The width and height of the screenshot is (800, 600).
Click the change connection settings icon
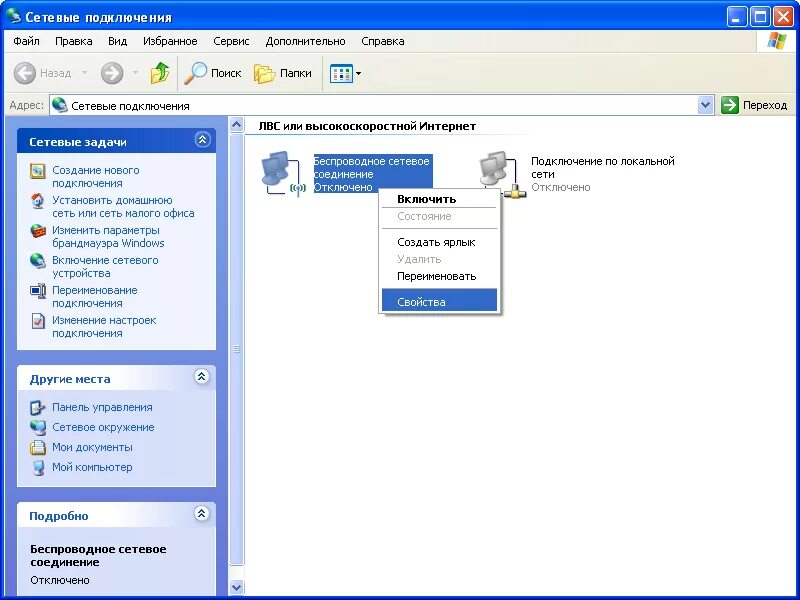point(38,321)
